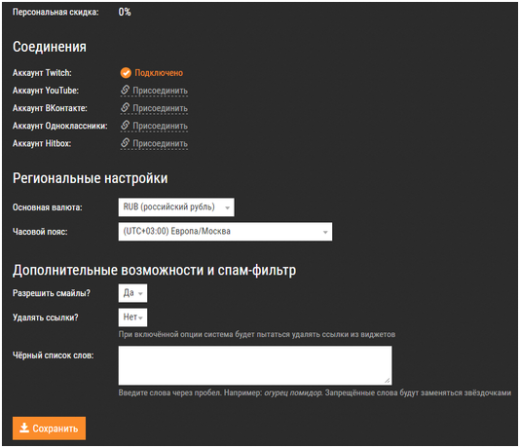Click the blacklist textarea resize handle
The width and height of the screenshot is (520, 448).
tap(387, 380)
